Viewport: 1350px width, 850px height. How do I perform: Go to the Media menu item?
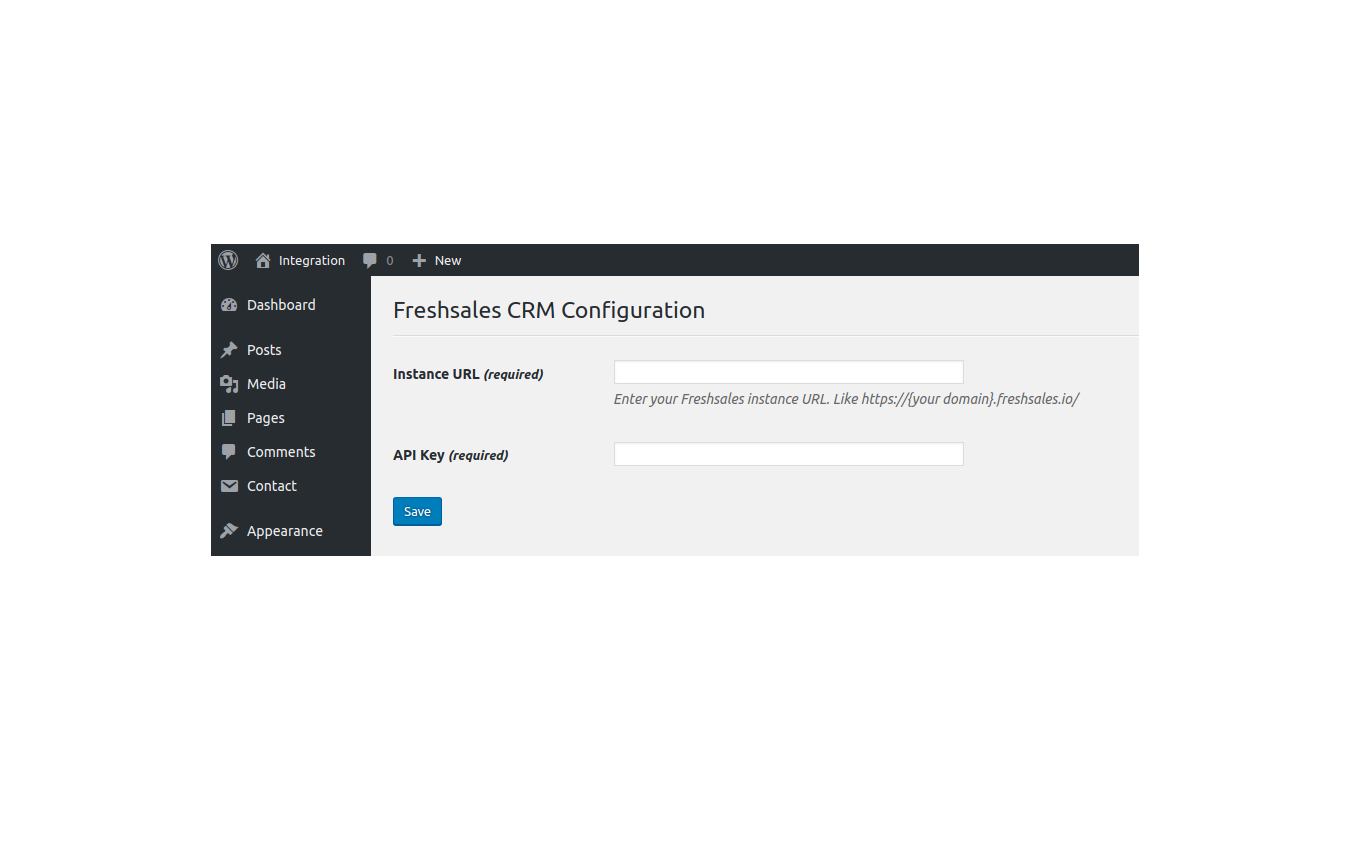[266, 384]
